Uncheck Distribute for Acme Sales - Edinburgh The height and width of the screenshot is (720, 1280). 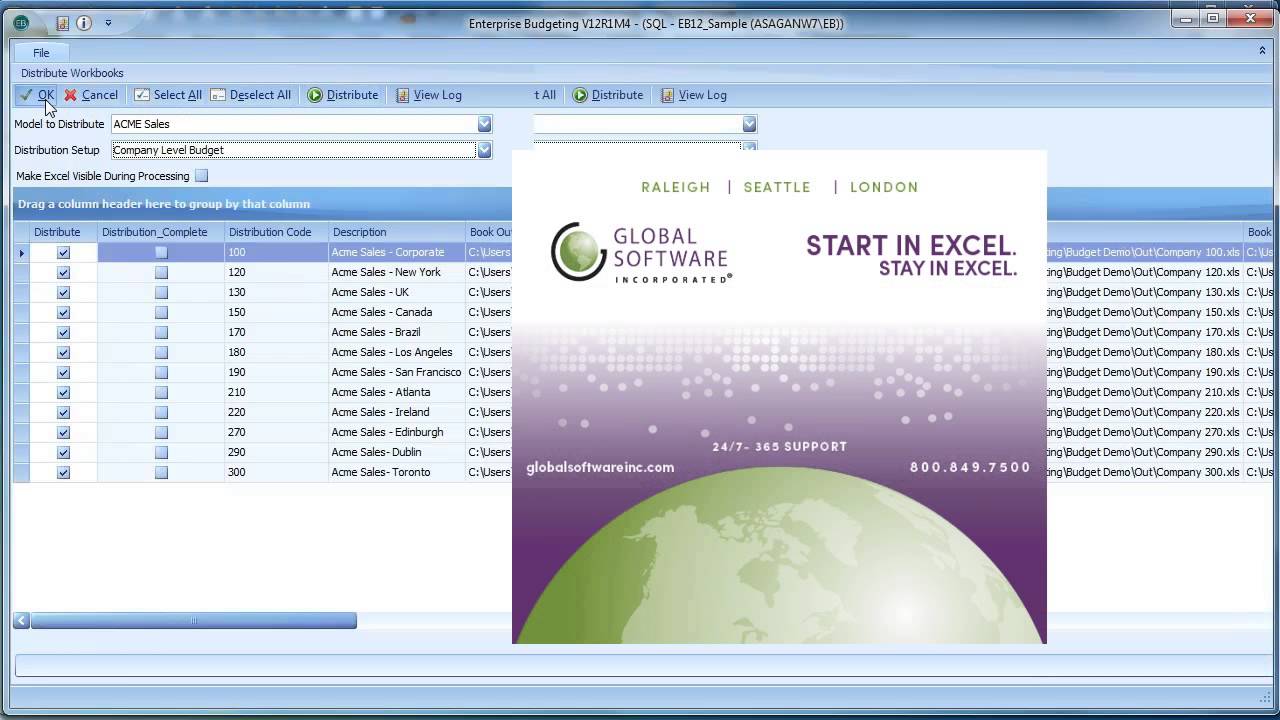(64, 432)
